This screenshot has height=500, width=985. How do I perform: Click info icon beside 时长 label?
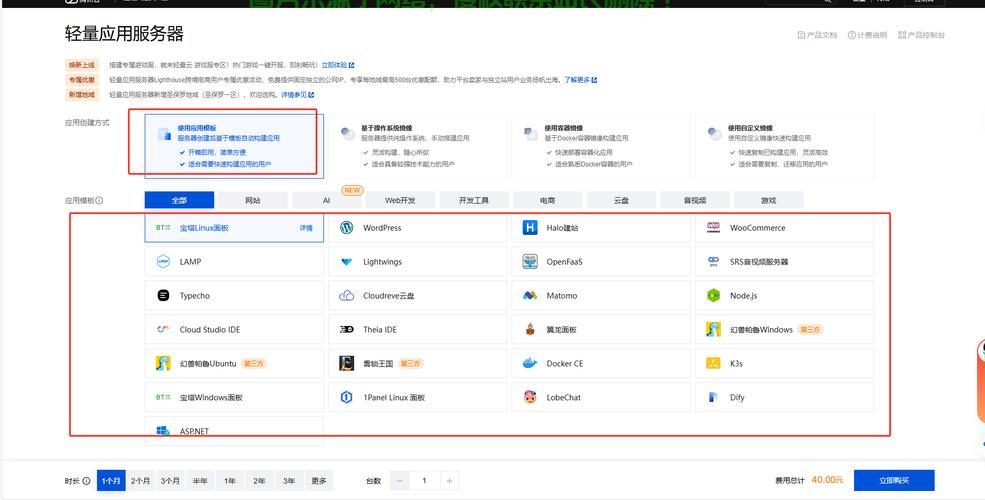coord(86,481)
